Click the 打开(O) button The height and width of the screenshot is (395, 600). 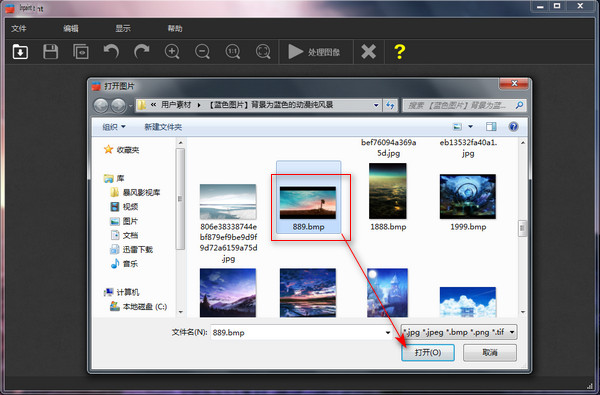coord(428,353)
